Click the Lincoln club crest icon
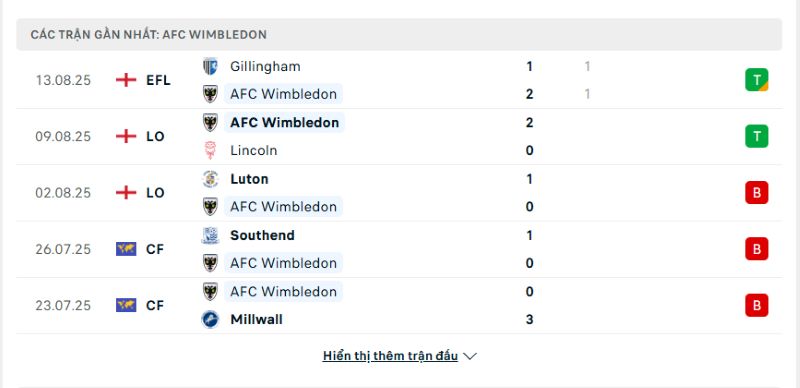 (x=210, y=151)
